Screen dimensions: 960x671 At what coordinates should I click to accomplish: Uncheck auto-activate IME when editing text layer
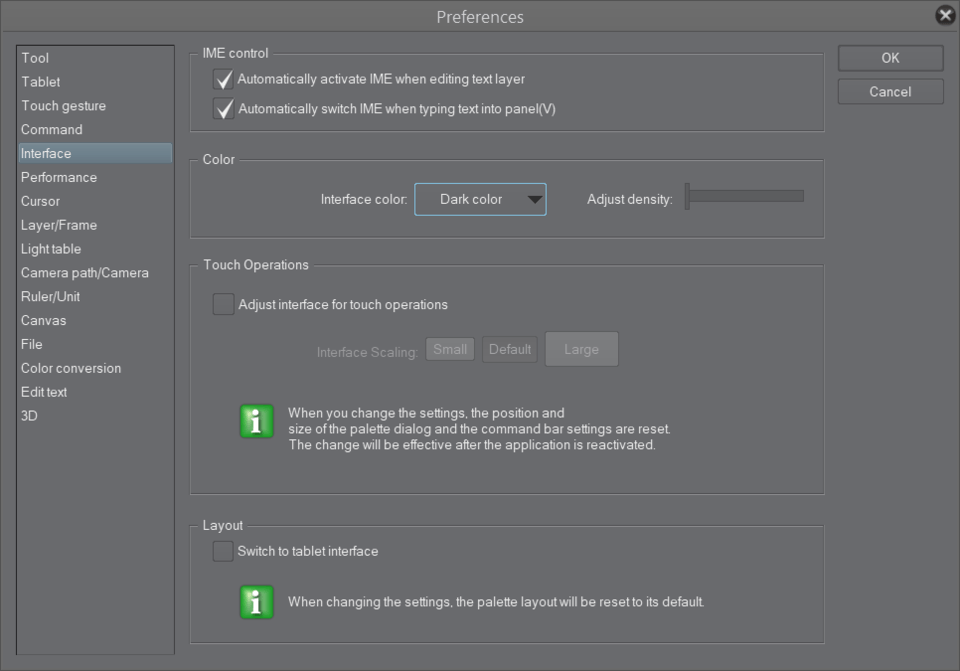[x=223, y=79]
